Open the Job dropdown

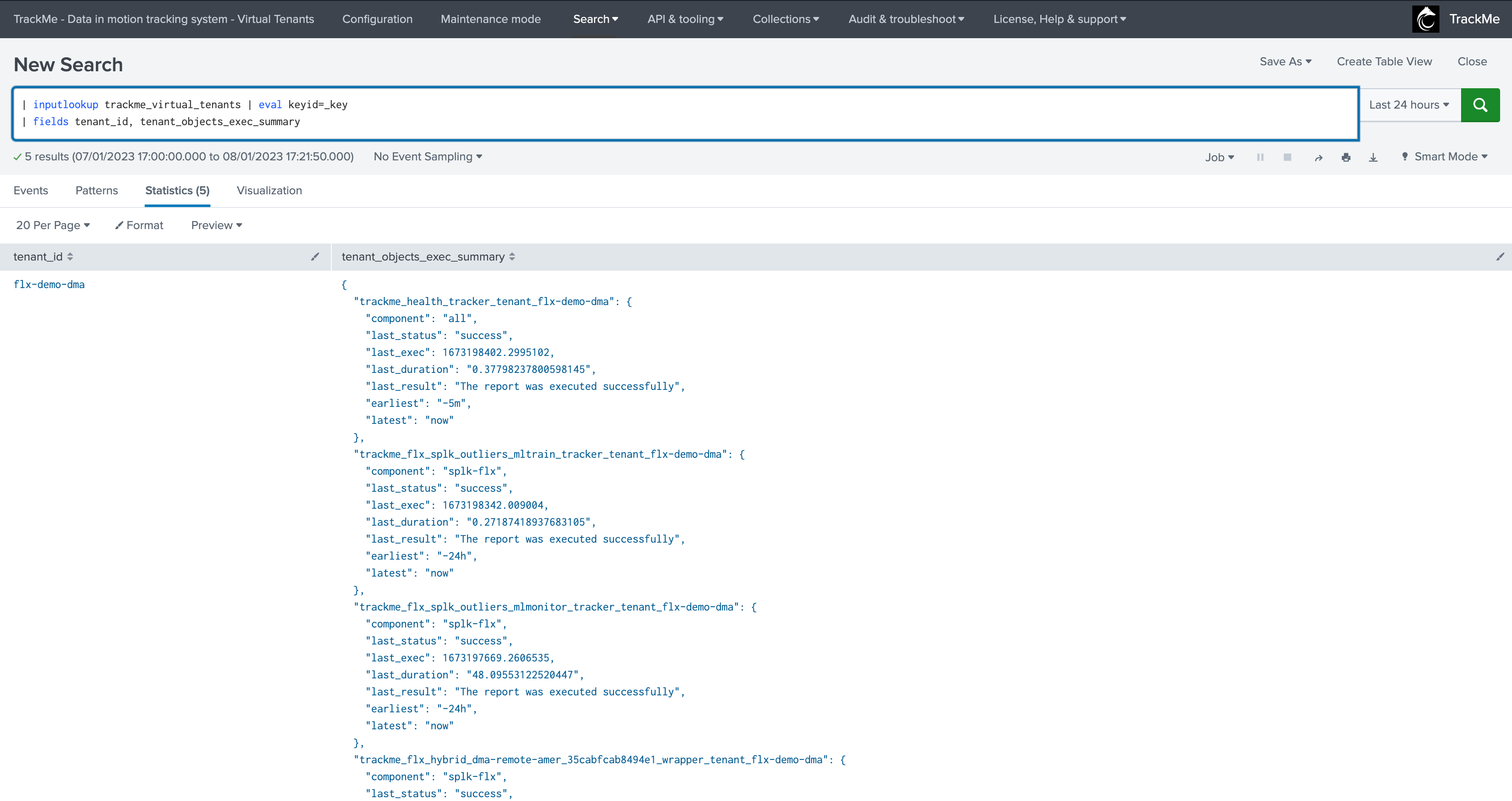[1220, 157]
